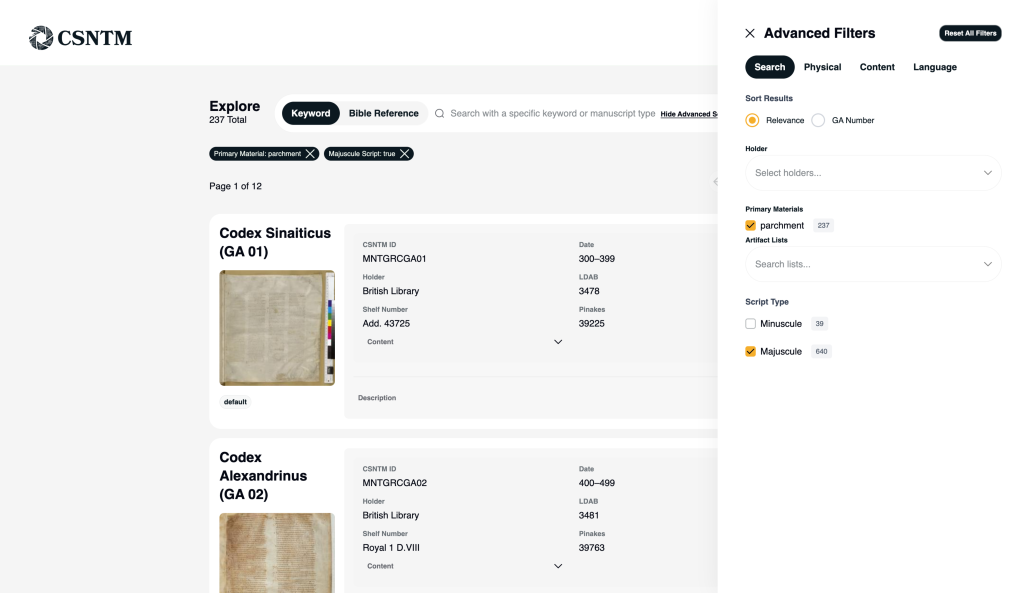Uncheck the Majuscule script type checkbox
Screen dimensions: 1024x593
(x=751, y=352)
